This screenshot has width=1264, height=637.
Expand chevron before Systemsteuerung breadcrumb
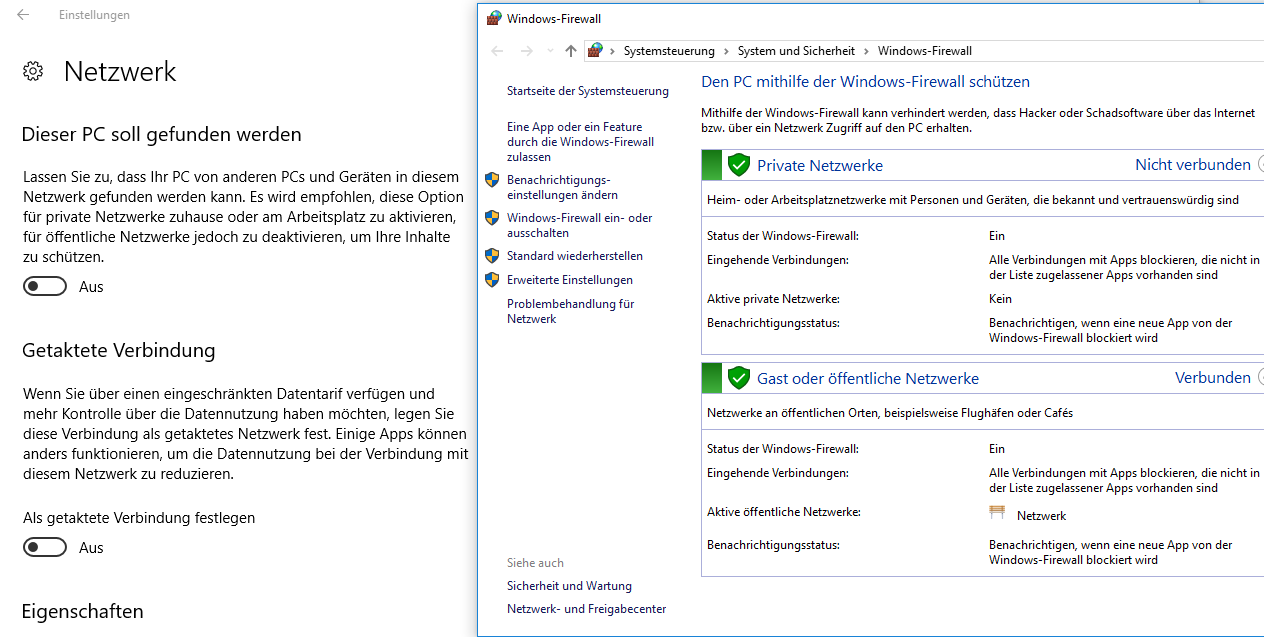tap(613, 51)
